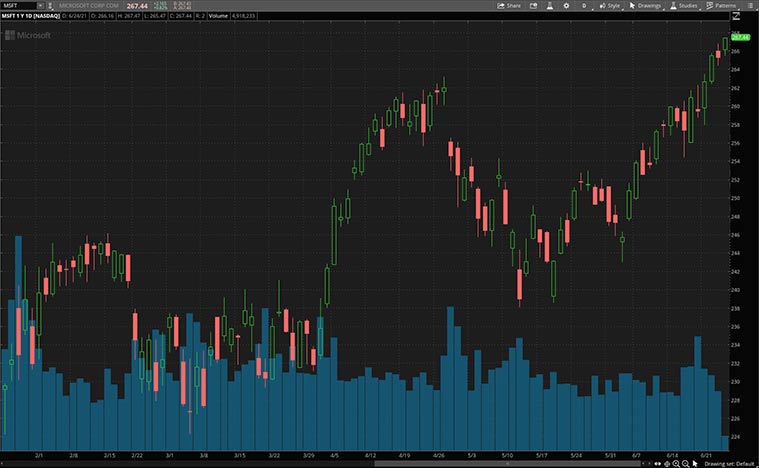Click the 267.44 last price bubble
Image resolution: width=759 pixels, height=468 pixels.
pyautogui.click(x=741, y=37)
